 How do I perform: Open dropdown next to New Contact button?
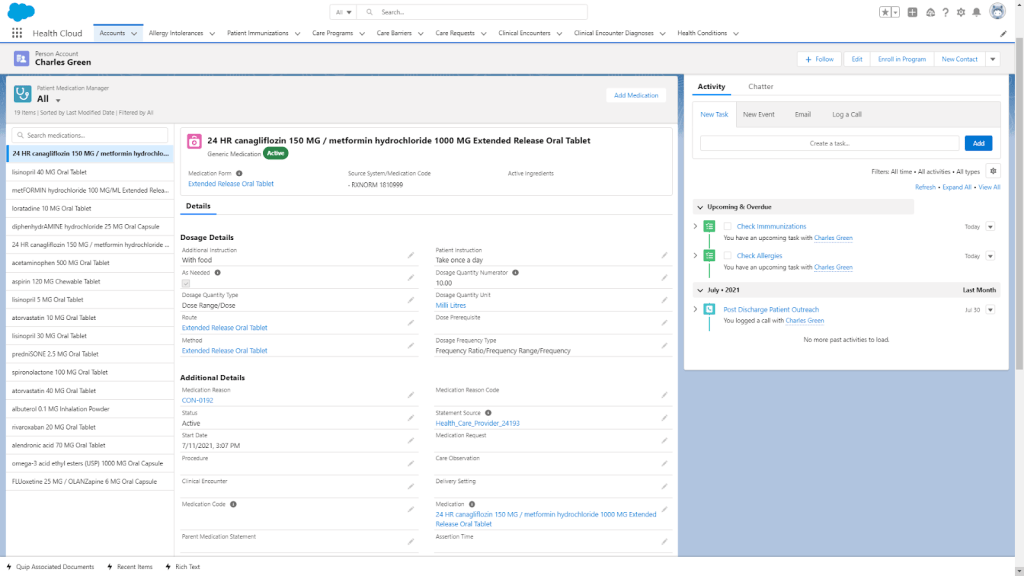tap(992, 59)
